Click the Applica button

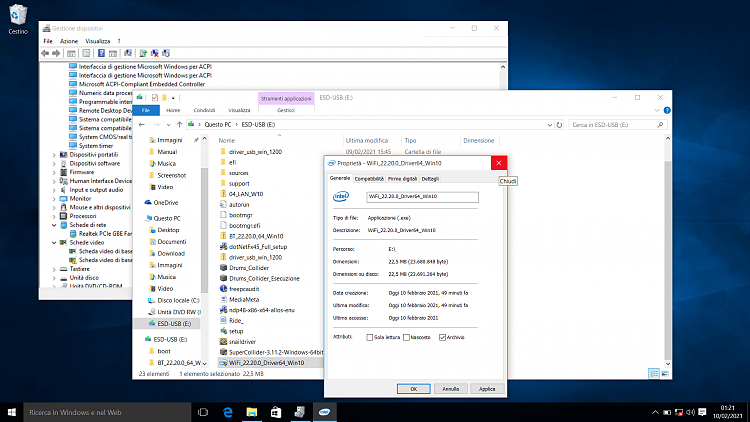tap(487, 389)
